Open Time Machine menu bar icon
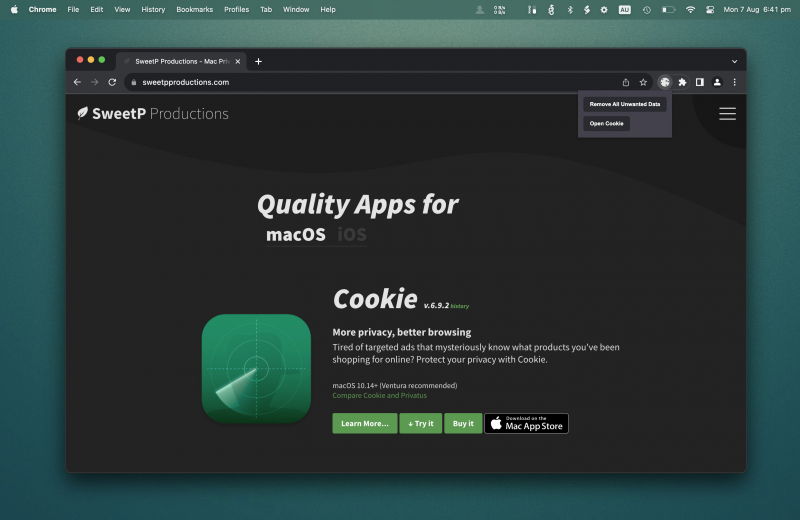 646,9
